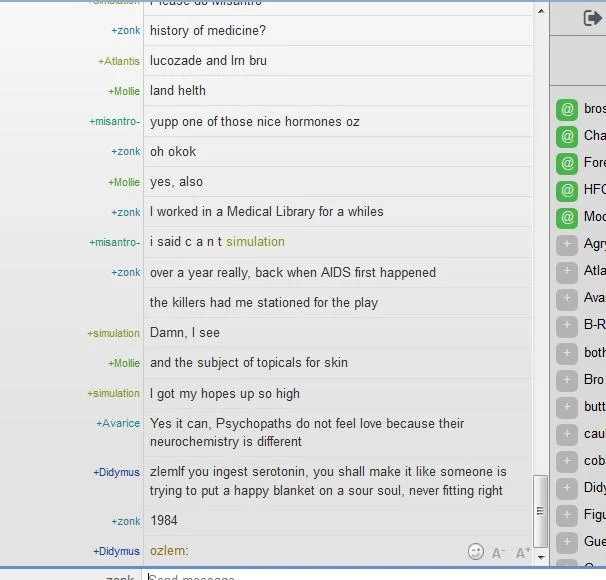
Task: Click nick +misantro- beside 'yupp one of those'
Action: pyautogui.click(x=114, y=121)
